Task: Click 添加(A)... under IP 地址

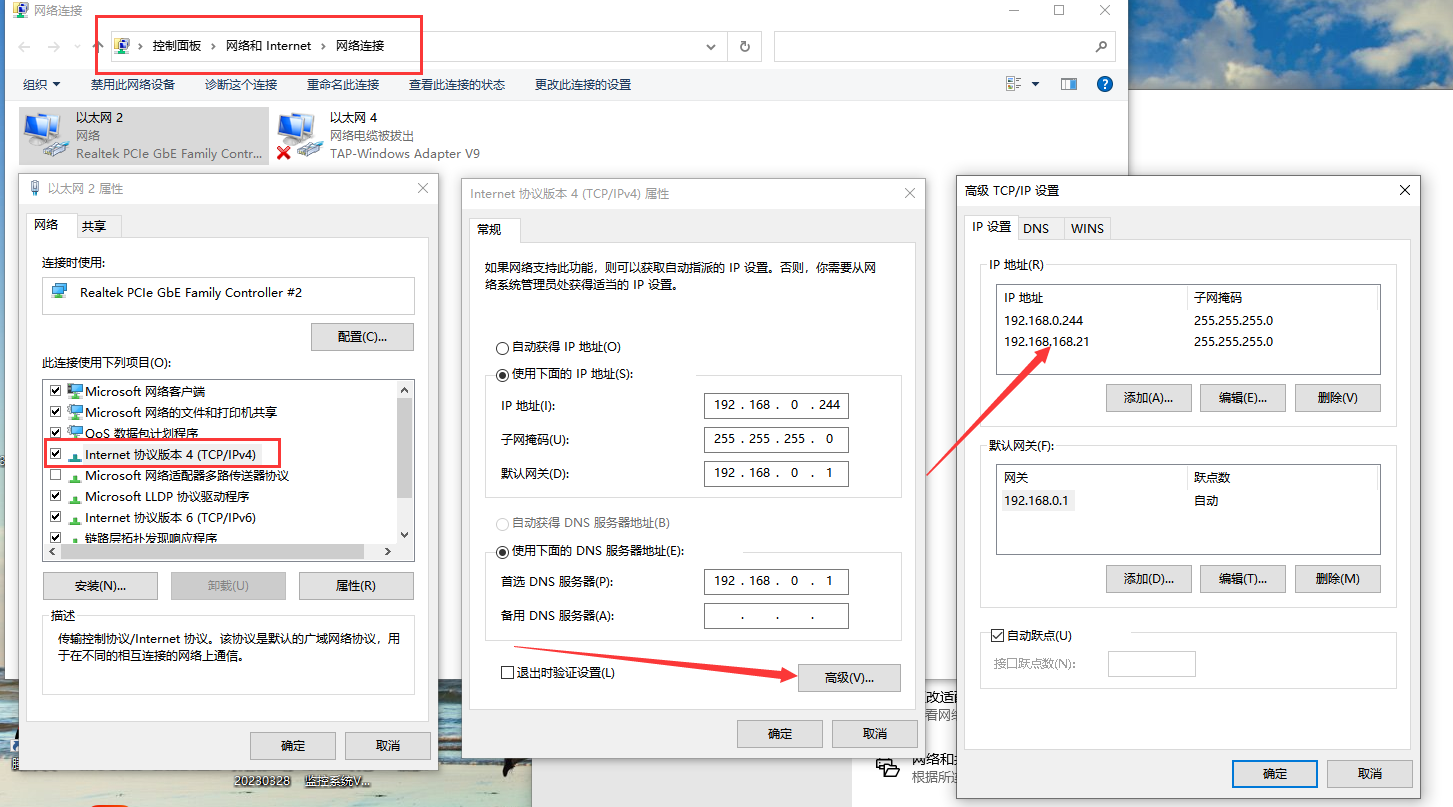Action: point(1148,397)
